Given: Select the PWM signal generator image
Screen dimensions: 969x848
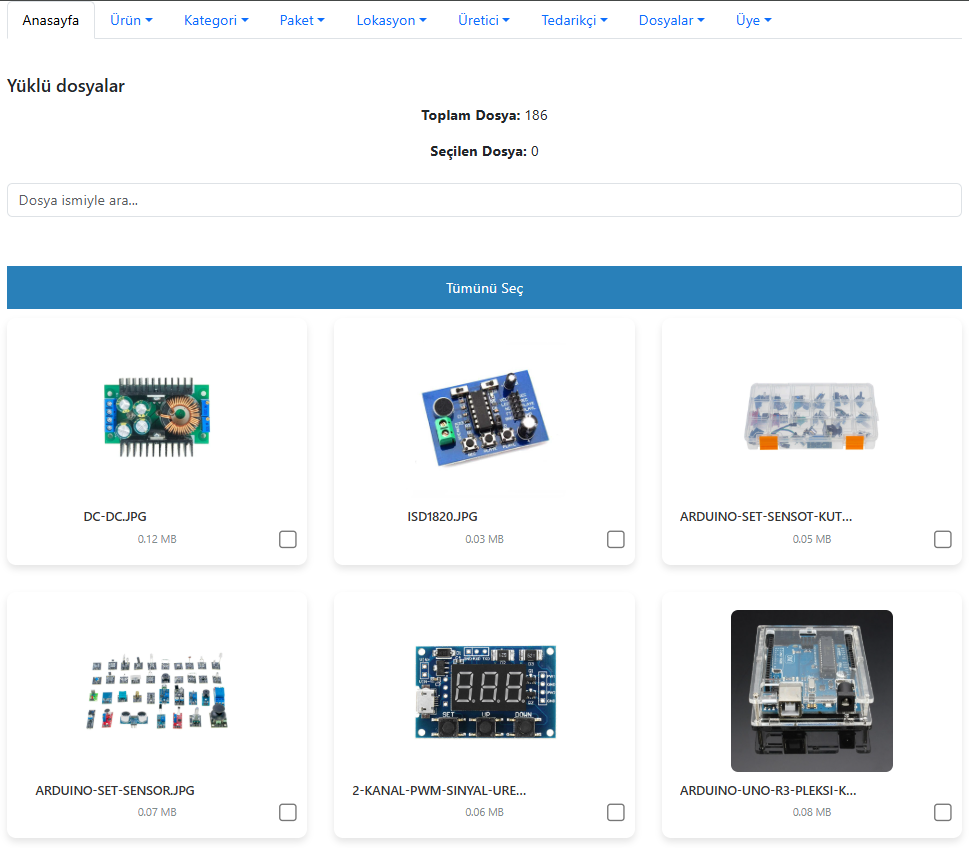Looking at the screenshot, I should [484, 691].
